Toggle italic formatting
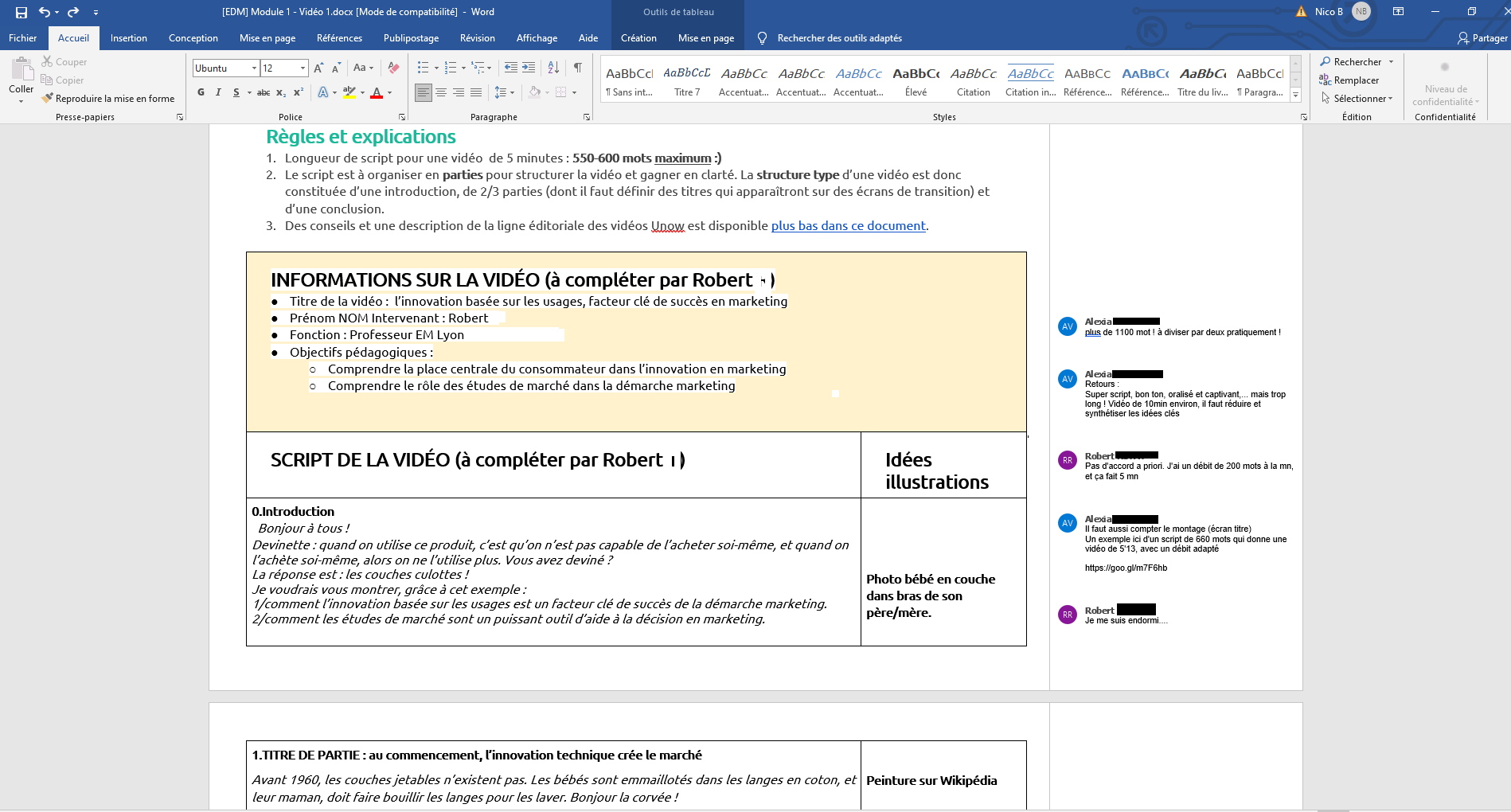Viewport: 1511px width, 812px height. pyautogui.click(x=218, y=92)
